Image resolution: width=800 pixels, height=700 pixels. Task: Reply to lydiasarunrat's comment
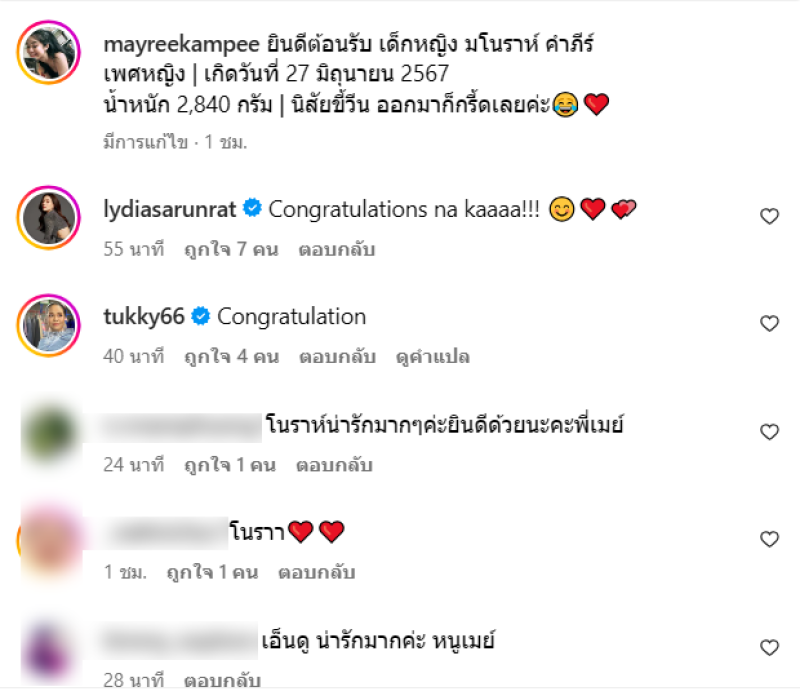[x=337, y=249]
